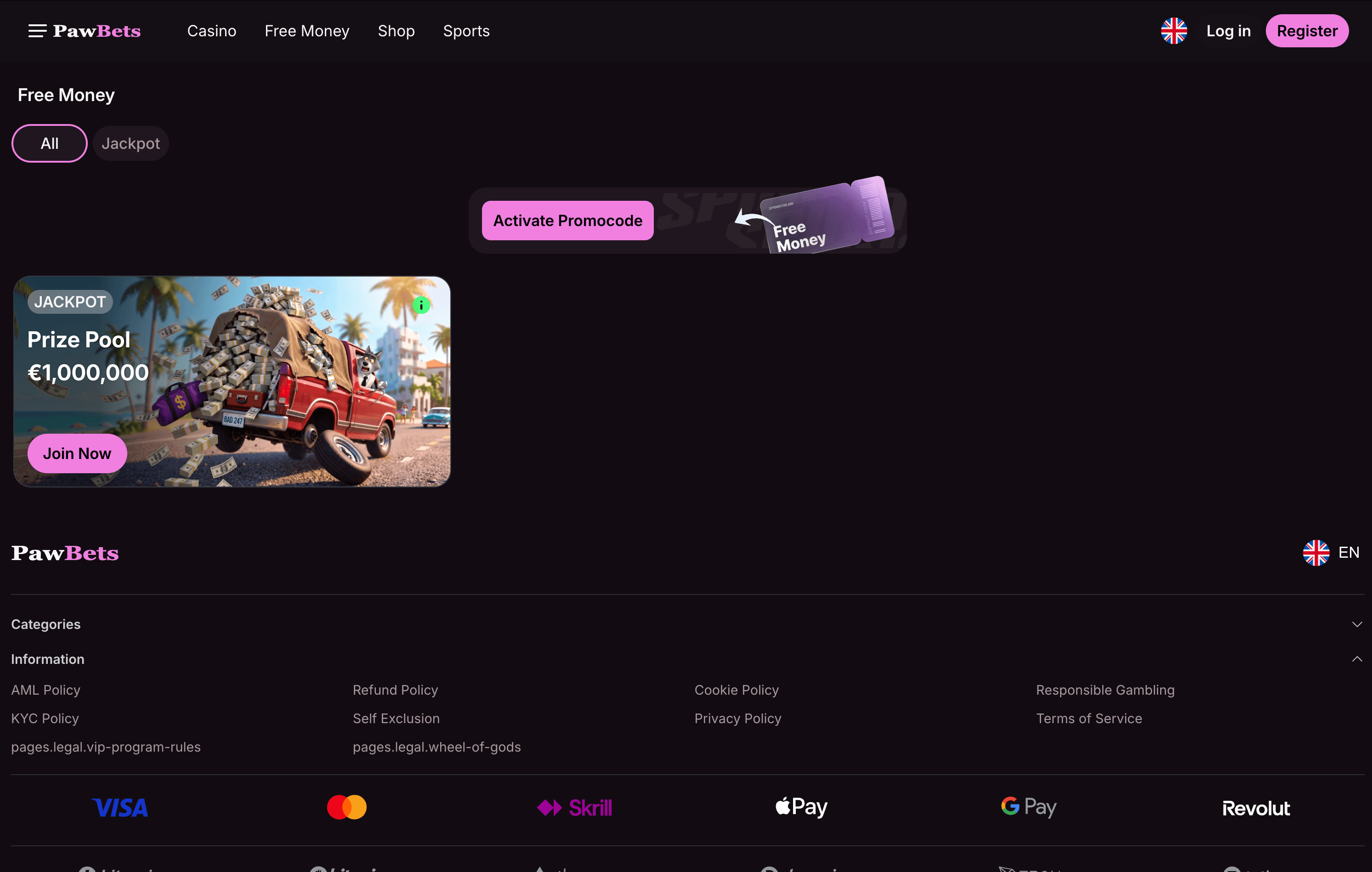Click the VISA payment logo
Image resolution: width=1372 pixels, height=872 pixels.
[119, 808]
